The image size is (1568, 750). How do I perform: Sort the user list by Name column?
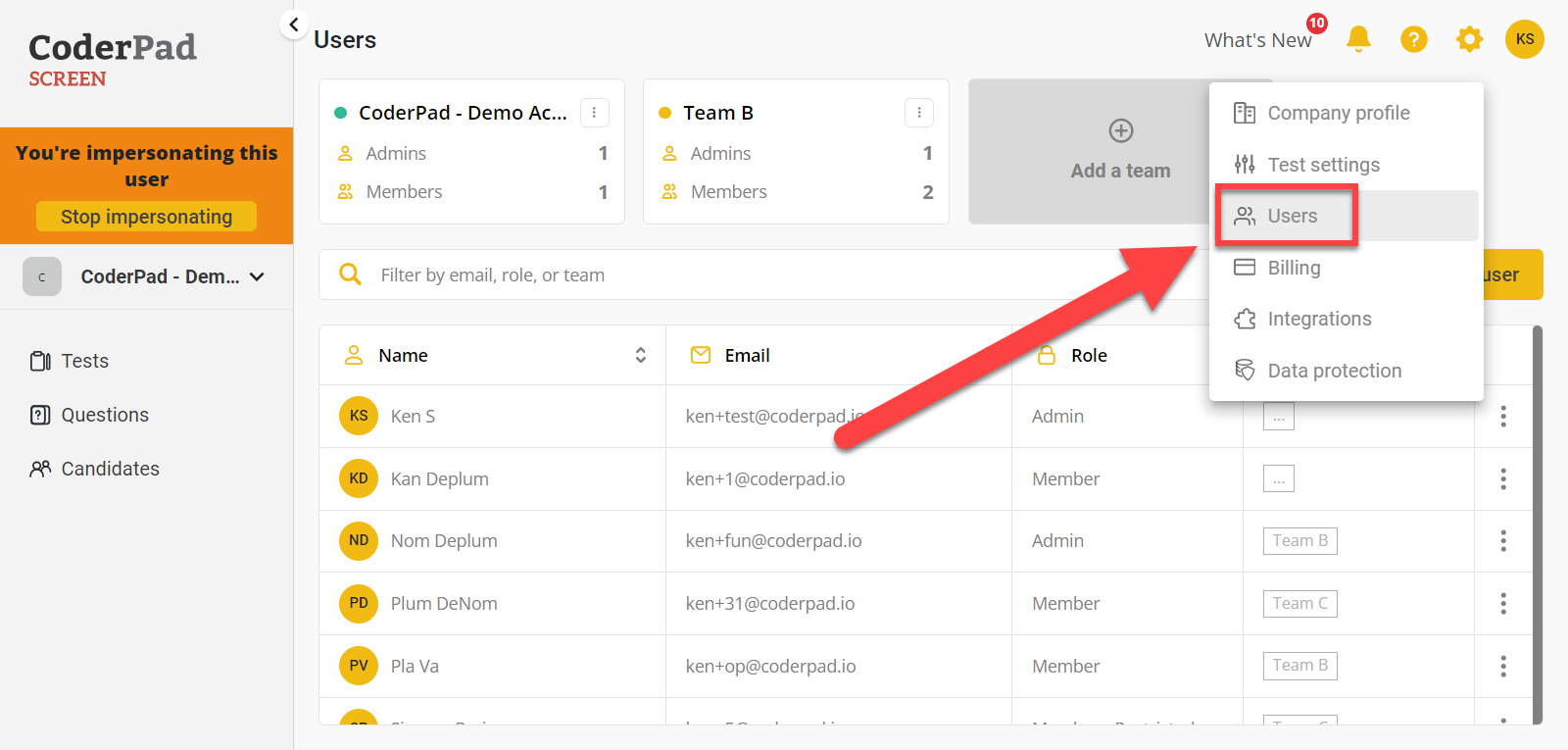(x=640, y=355)
